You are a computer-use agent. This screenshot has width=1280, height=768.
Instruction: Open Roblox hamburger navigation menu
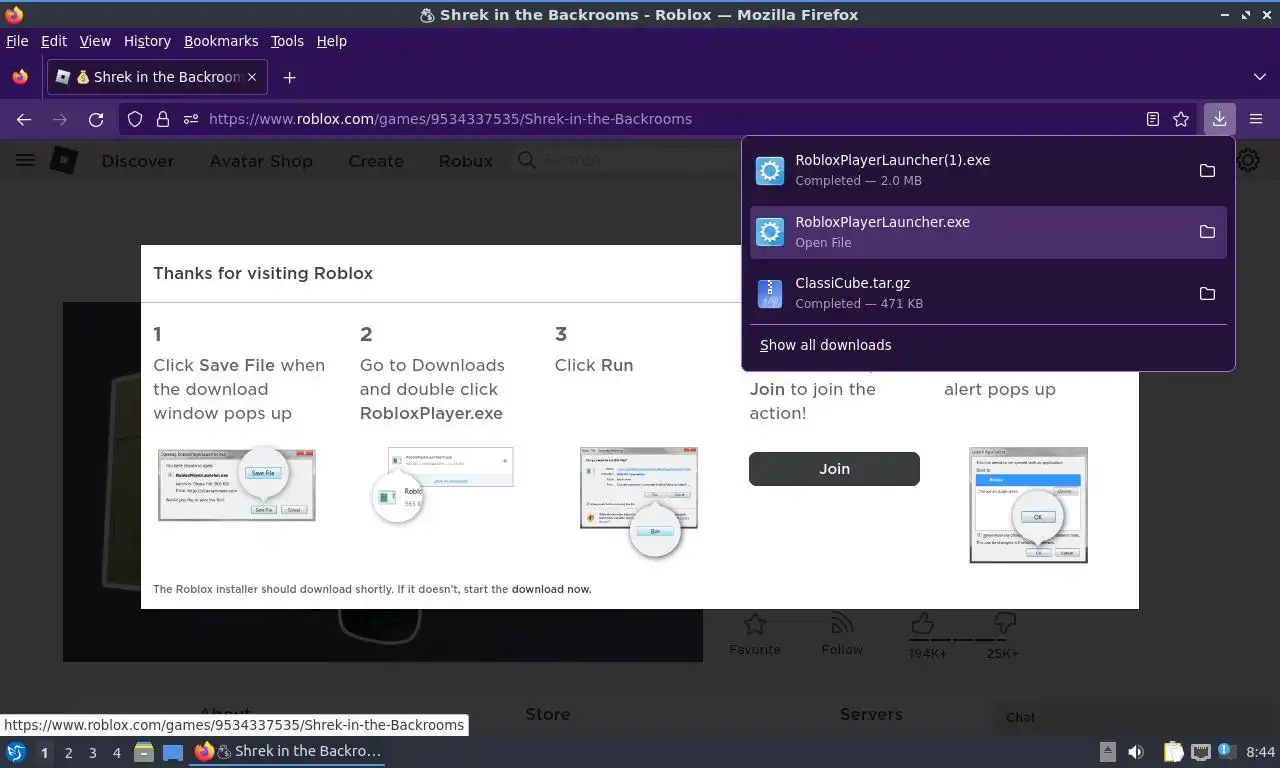point(25,160)
